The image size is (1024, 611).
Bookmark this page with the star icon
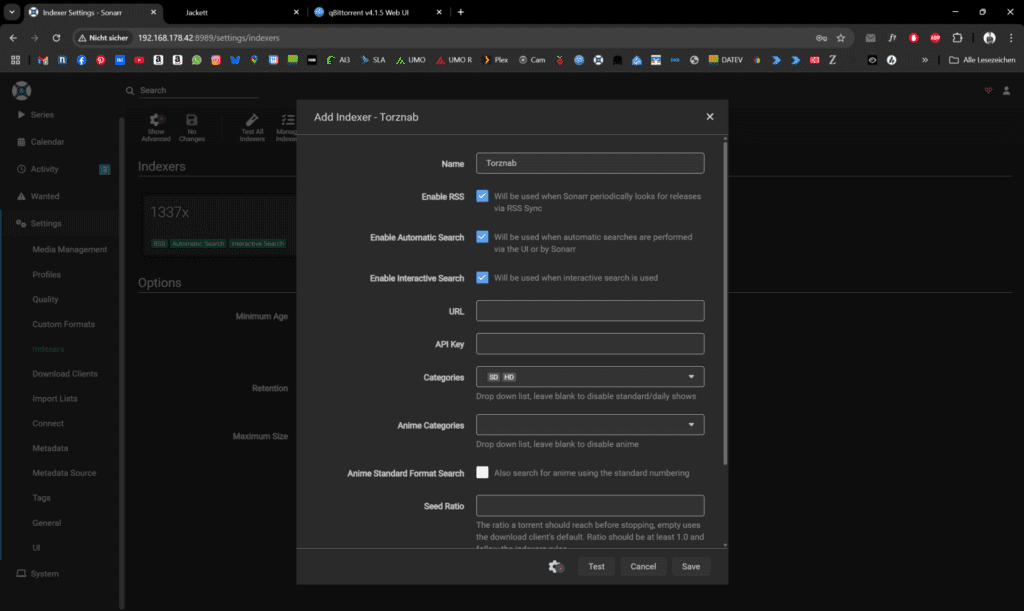(x=840, y=38)
